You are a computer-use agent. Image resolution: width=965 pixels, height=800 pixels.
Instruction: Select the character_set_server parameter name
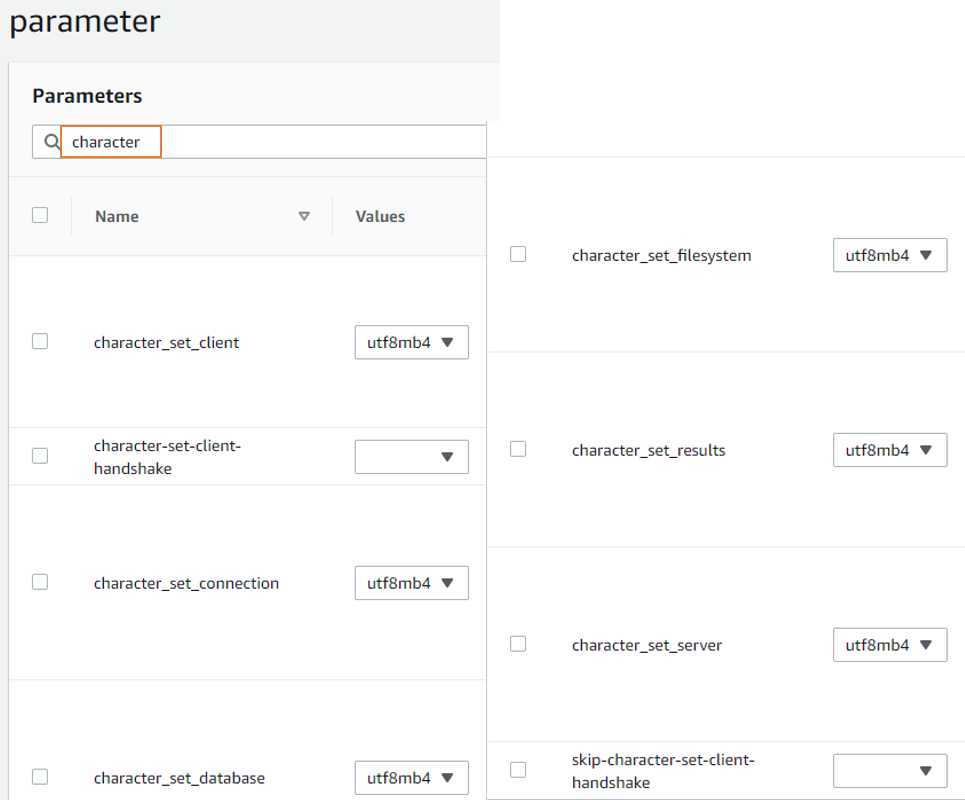click(647, 646)
